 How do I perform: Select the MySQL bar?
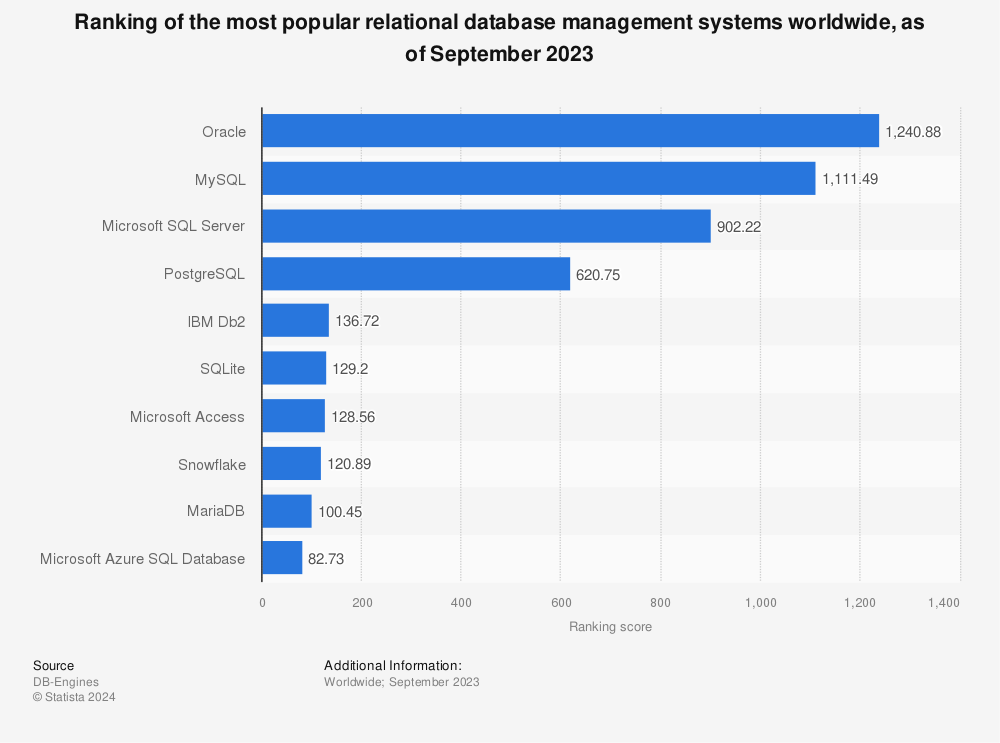click(539, 179)
